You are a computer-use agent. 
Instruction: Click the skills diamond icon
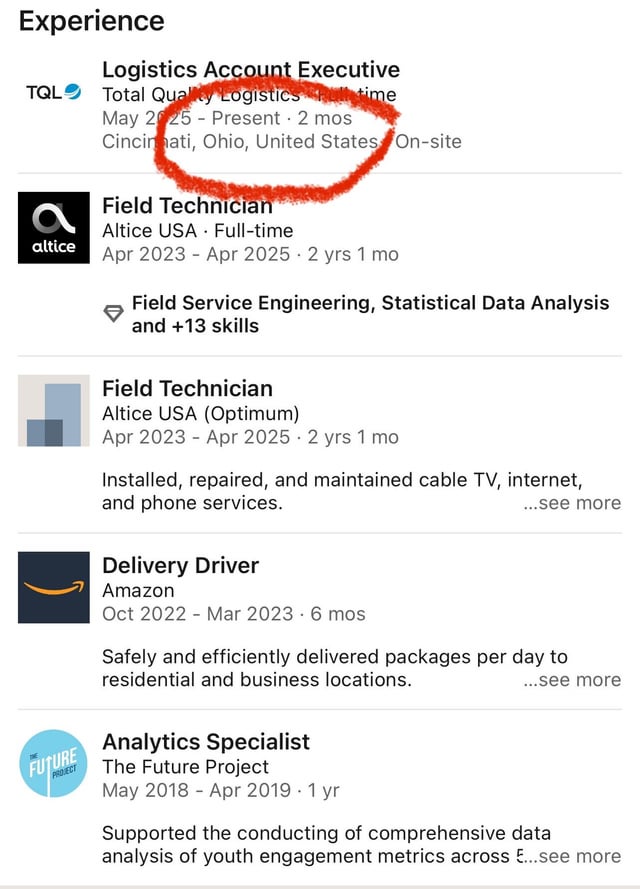coord(112,310)
